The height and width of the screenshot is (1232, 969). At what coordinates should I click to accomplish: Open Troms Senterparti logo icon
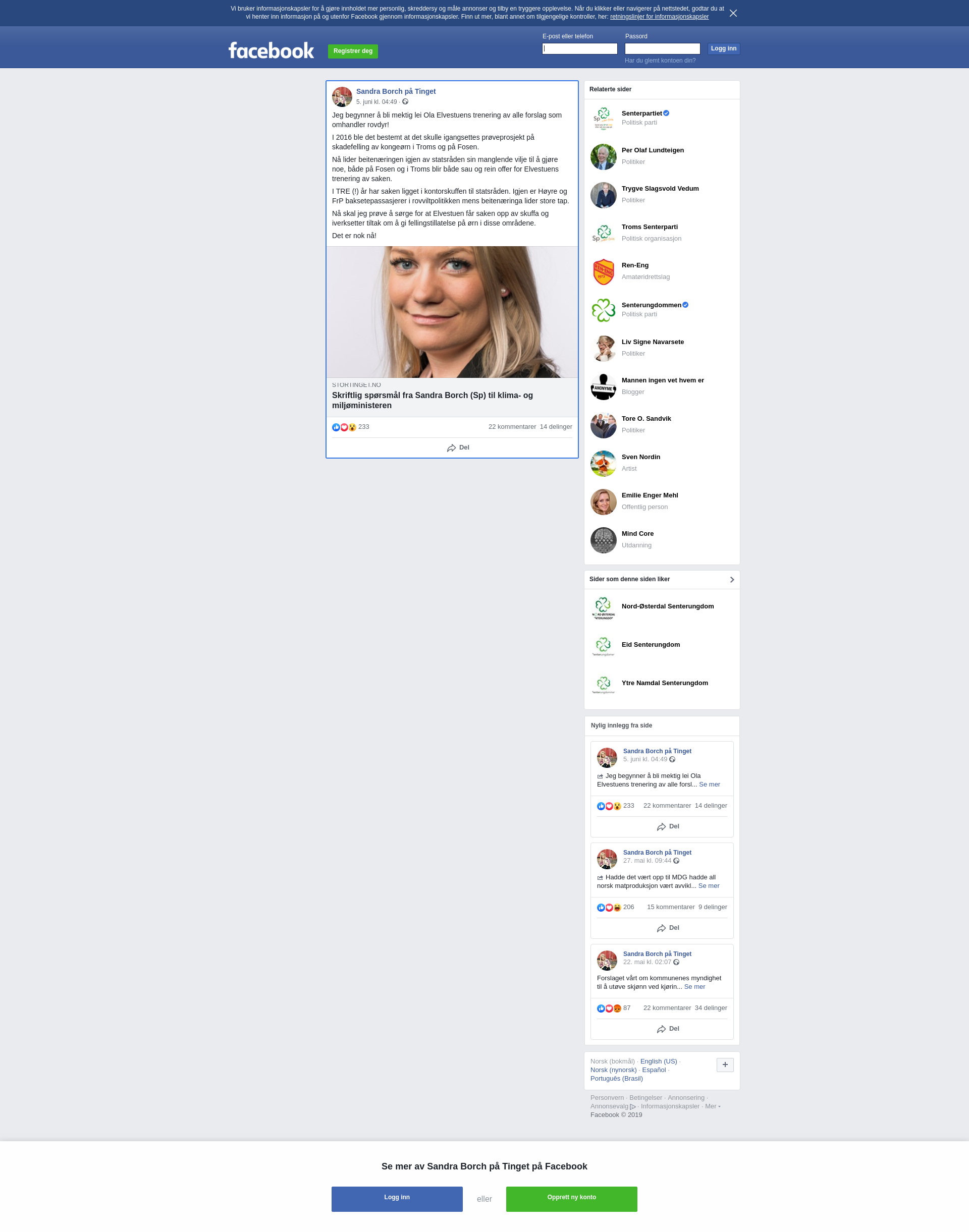tap(603, 234)
